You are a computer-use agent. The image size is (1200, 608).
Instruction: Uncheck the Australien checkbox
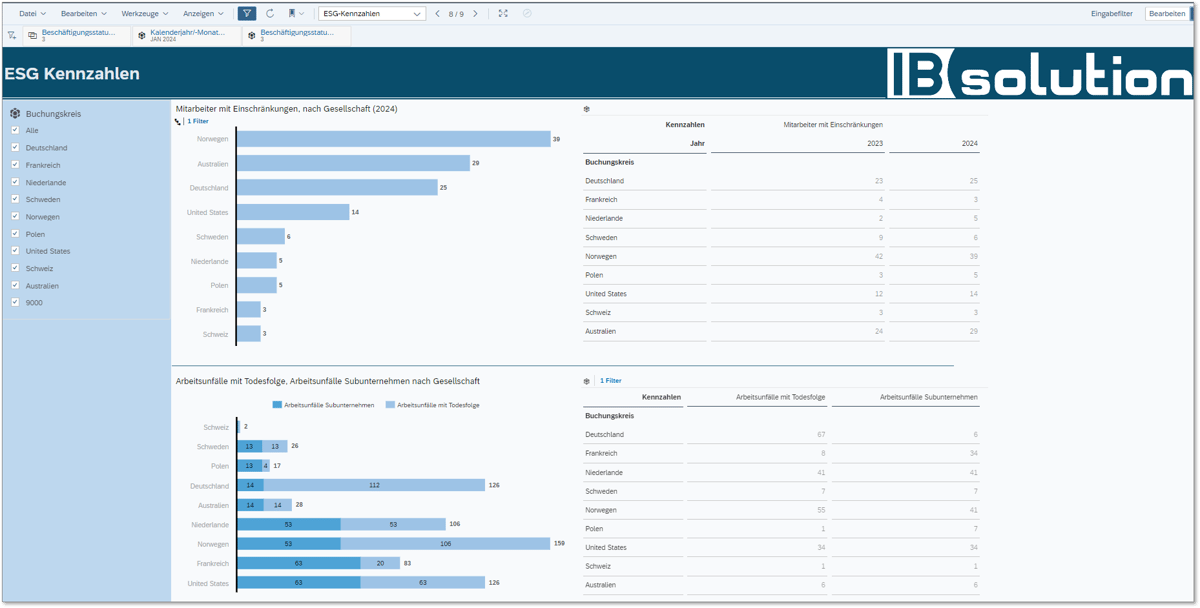[x=15, y=286]
